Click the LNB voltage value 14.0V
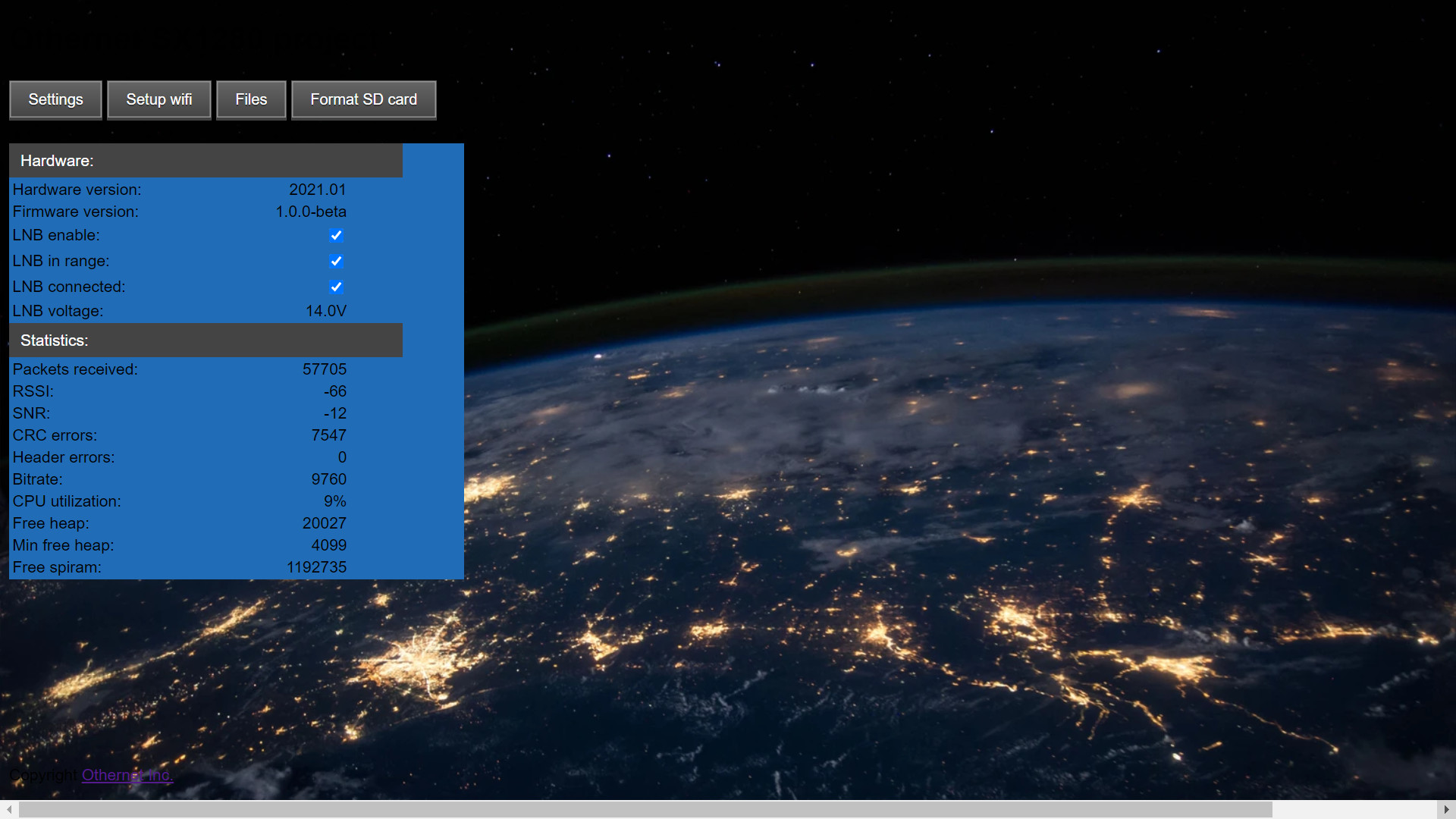Screen dimensions: 1456x819 tap(326, 311)
